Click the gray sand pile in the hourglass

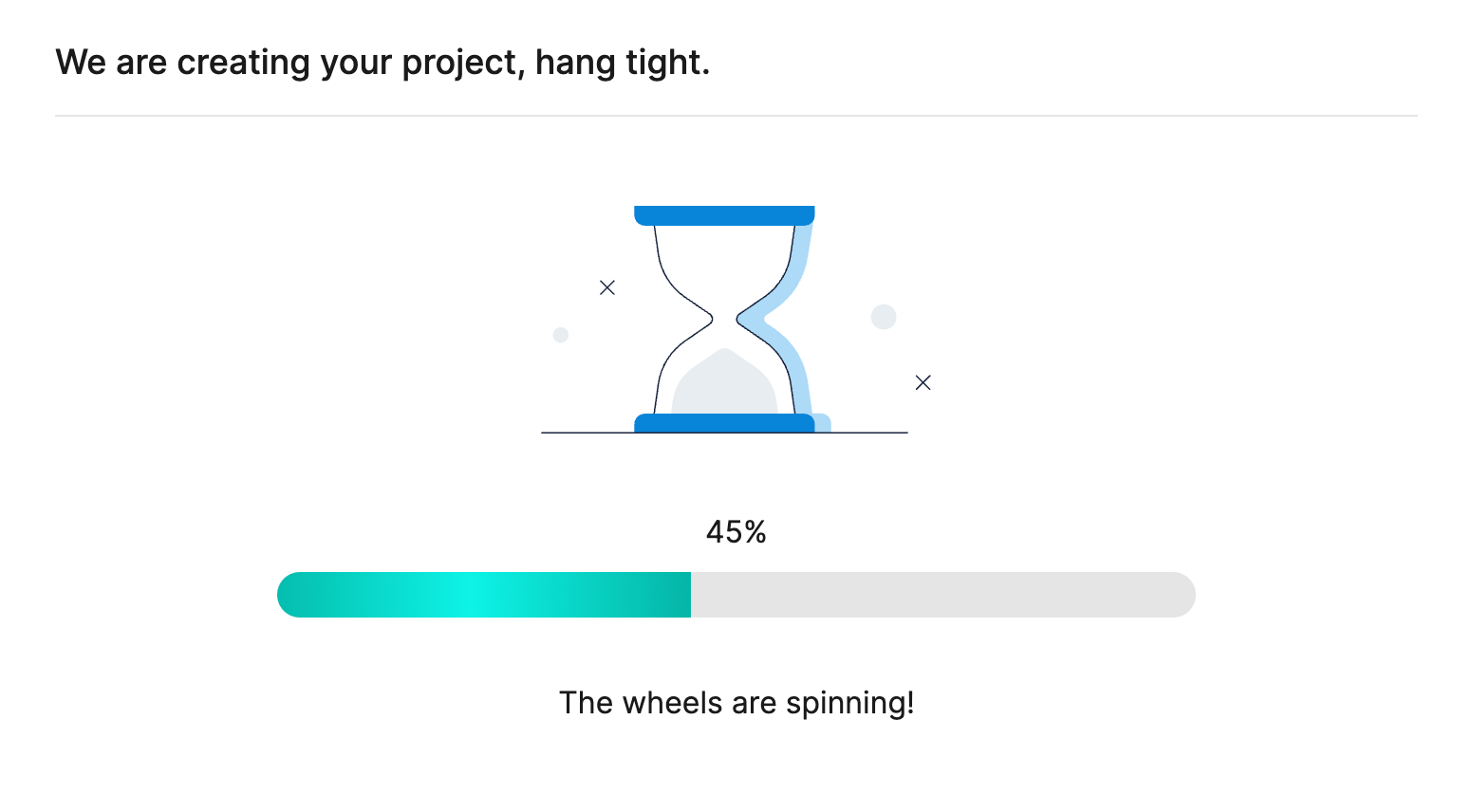pyautogui.click(x=724, y=381)
